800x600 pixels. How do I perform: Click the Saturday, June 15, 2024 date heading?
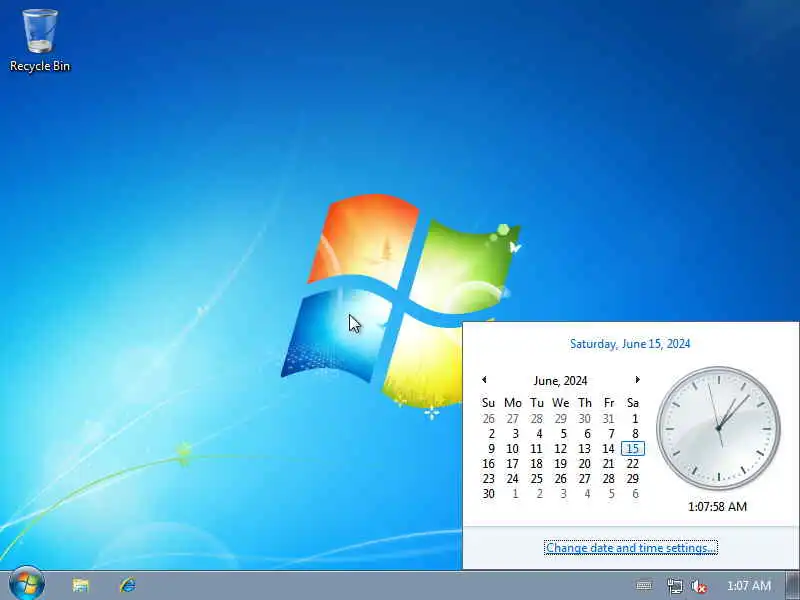pyautogui.click(x=630, y=344)
